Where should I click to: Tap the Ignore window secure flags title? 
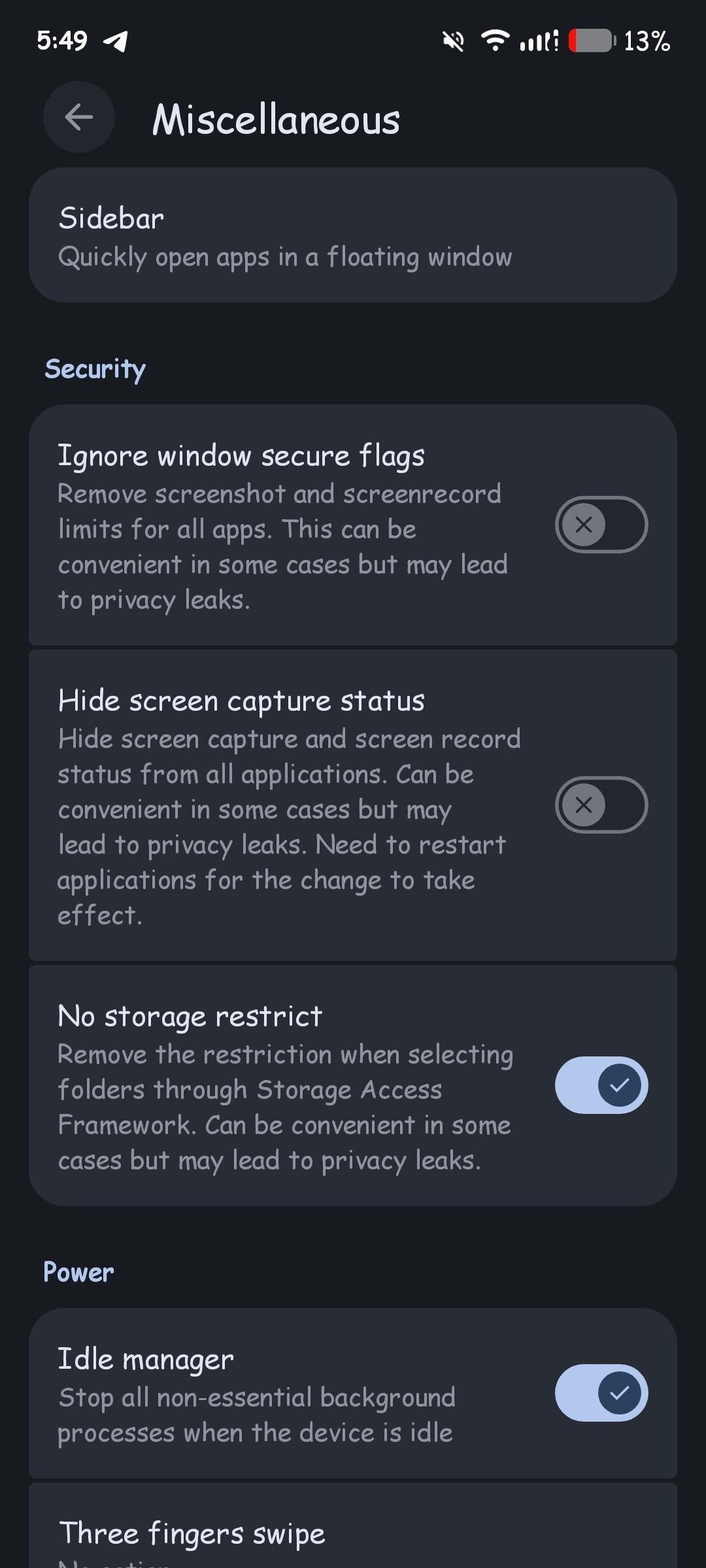tap(241, 456)
